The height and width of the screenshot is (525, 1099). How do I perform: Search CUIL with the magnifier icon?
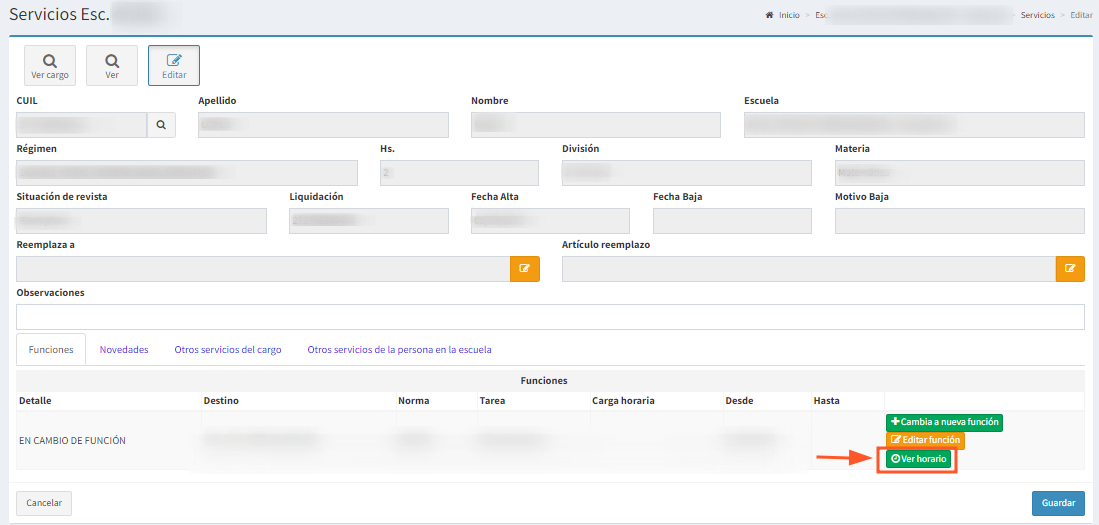pos(161,125)
